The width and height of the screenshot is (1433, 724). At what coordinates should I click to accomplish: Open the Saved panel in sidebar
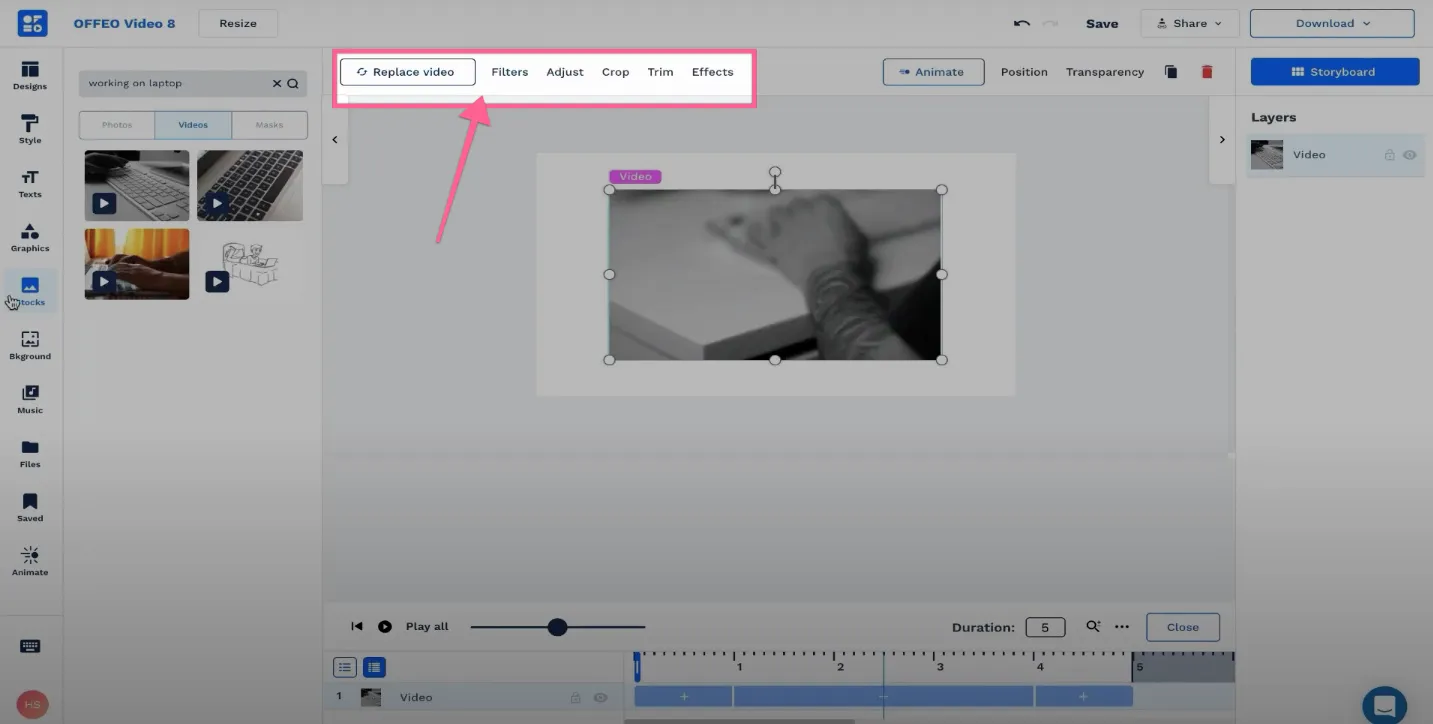[30, 507]
